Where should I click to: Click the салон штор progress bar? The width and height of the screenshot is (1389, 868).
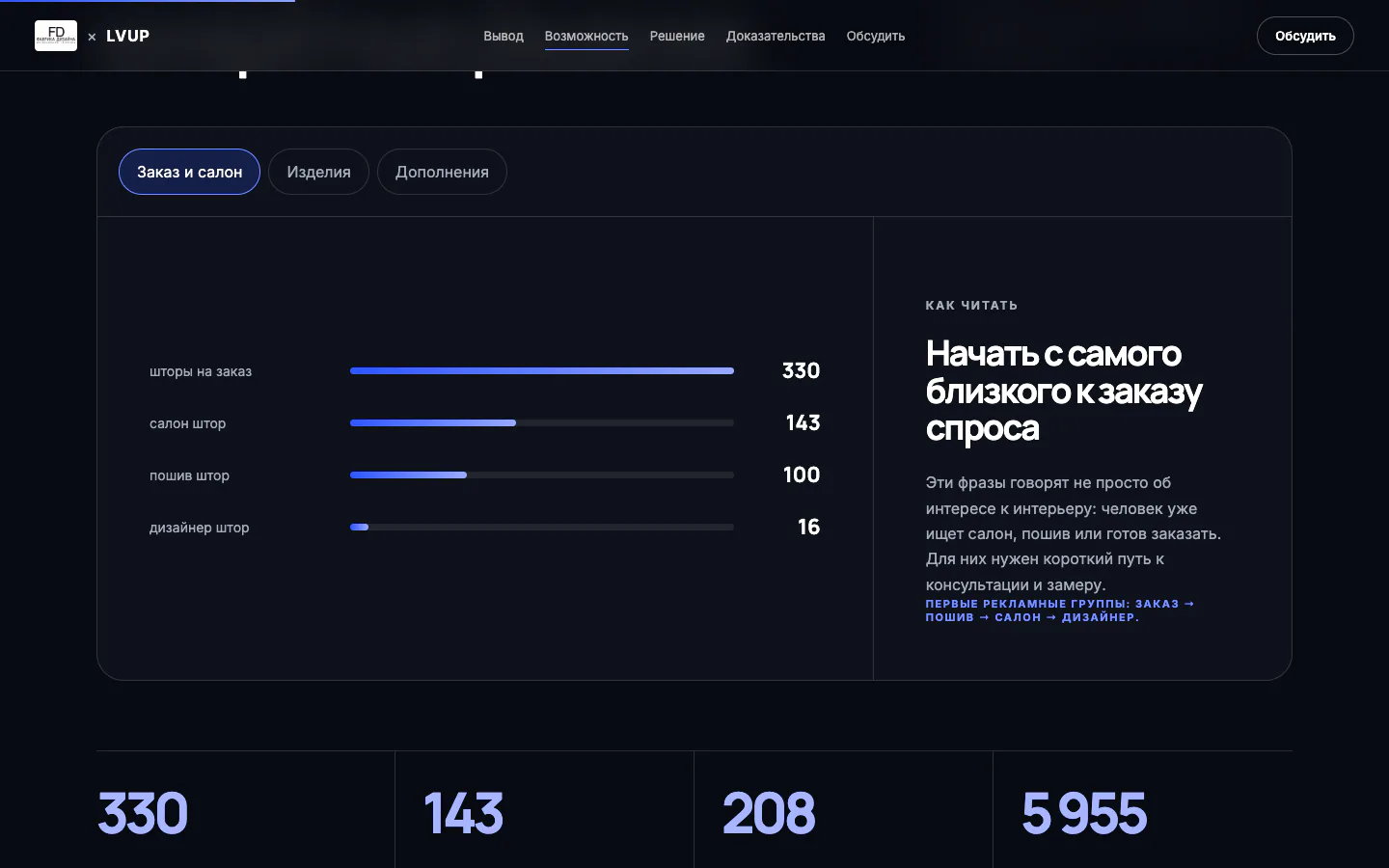tap(542, 422)
